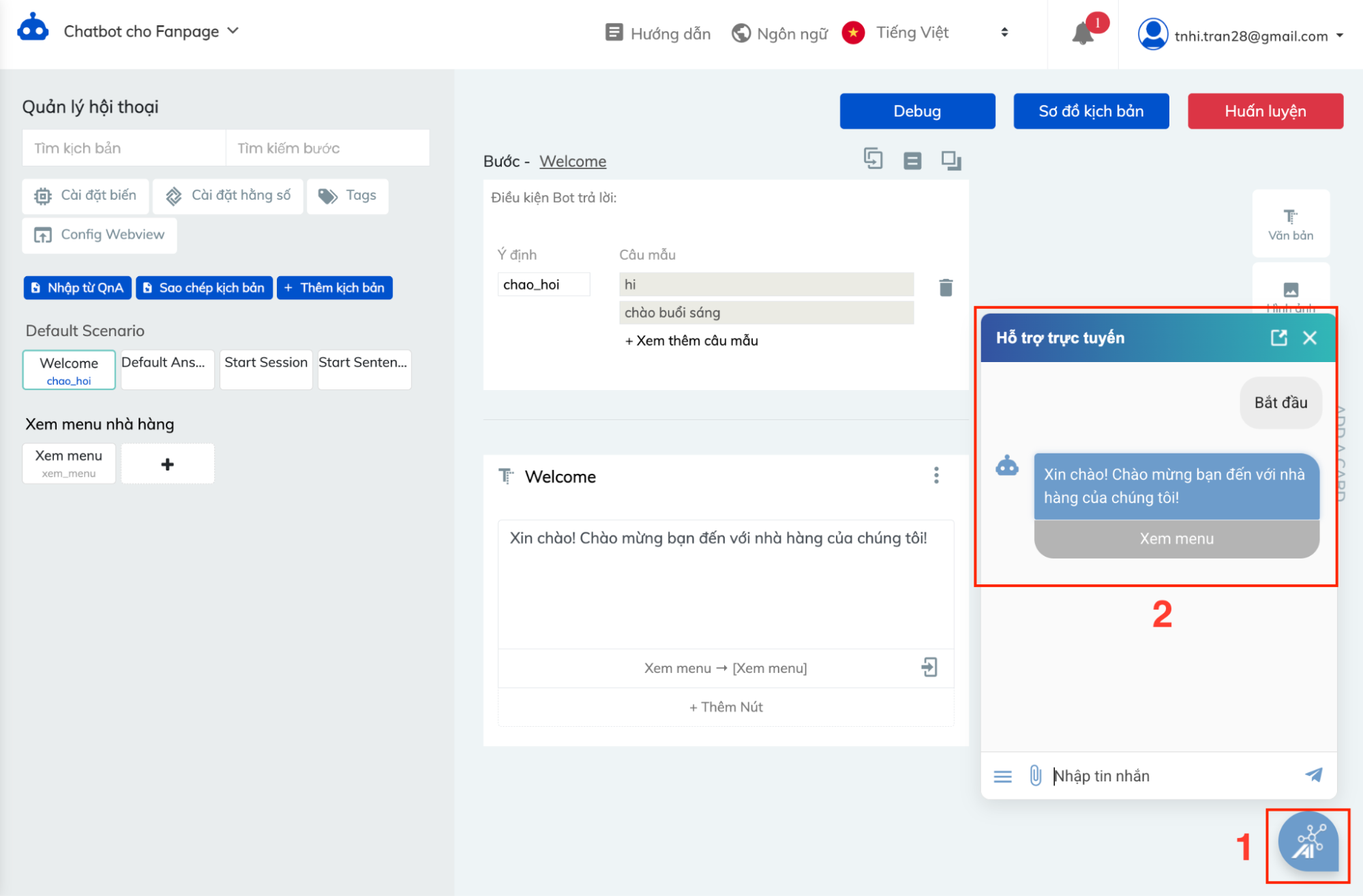Viewport: 1363px width, 896px height.
Task: Click the notification bell icon
Action: point(1082,33)
